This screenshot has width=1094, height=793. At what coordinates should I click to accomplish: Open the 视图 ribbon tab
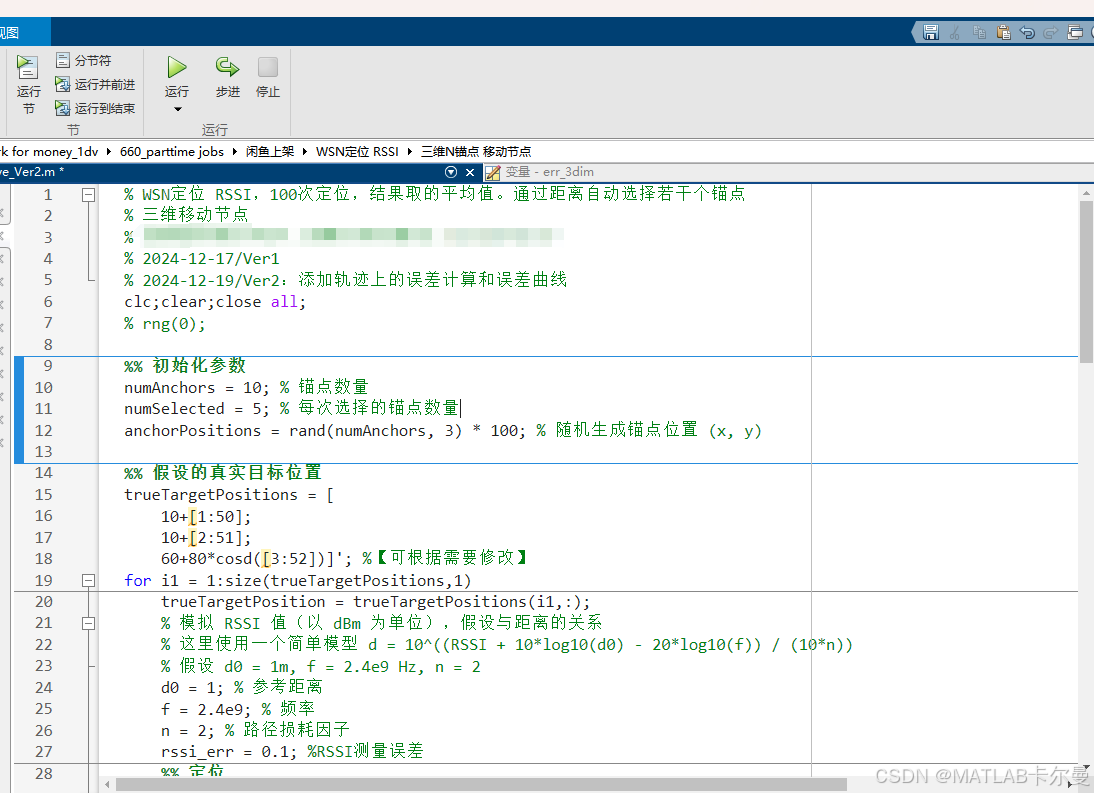[x=10, y=33]
